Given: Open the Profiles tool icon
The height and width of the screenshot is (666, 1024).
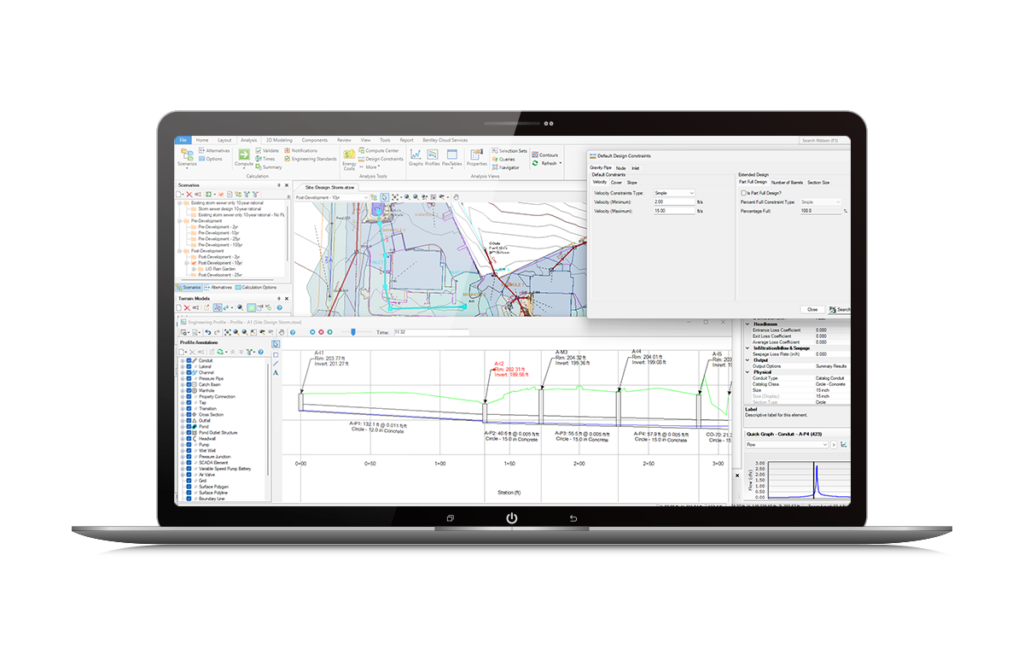Looking at the screenshot, I should 432,156.
